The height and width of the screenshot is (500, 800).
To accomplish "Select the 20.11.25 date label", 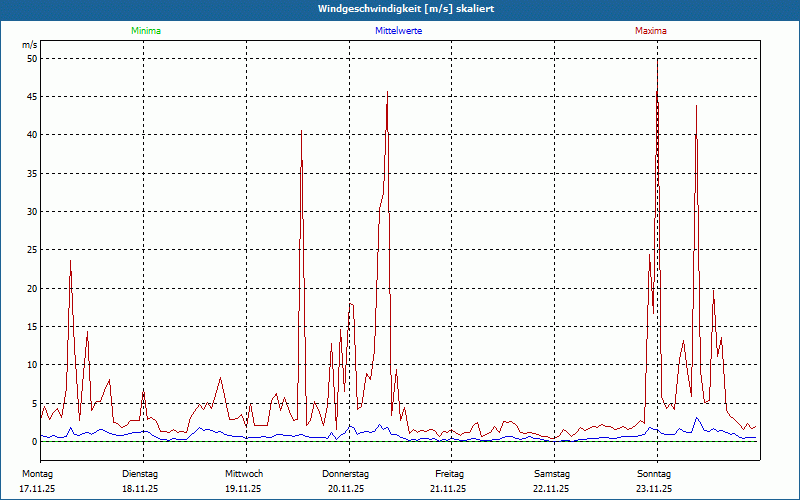I will [x=346, y=489].
